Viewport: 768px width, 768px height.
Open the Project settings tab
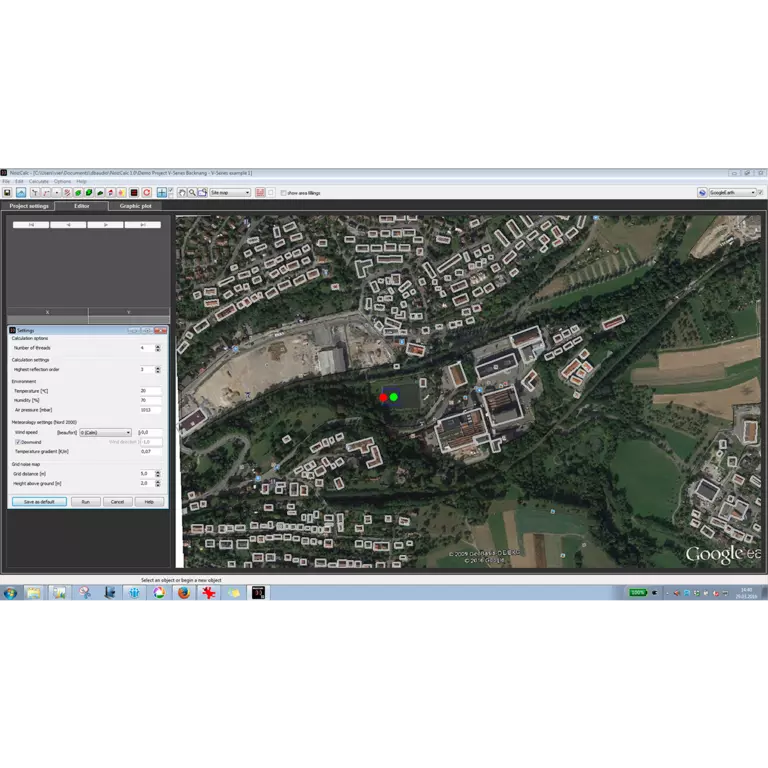(x=29, y=206)
